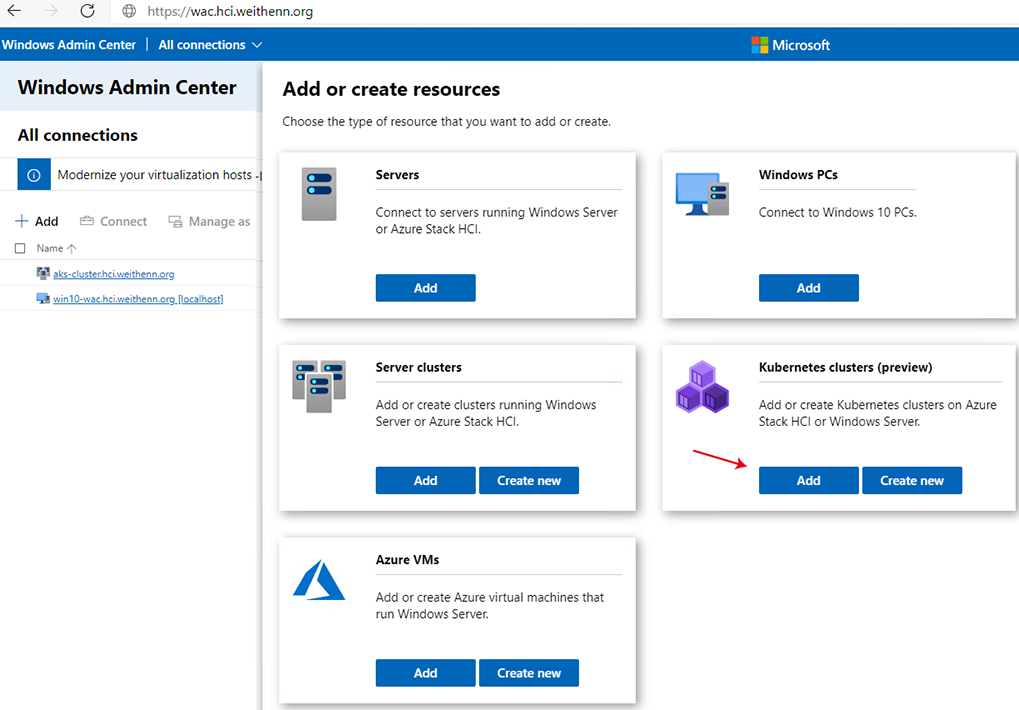
Task: Go back with the browser back arrow
Action: 14,11
